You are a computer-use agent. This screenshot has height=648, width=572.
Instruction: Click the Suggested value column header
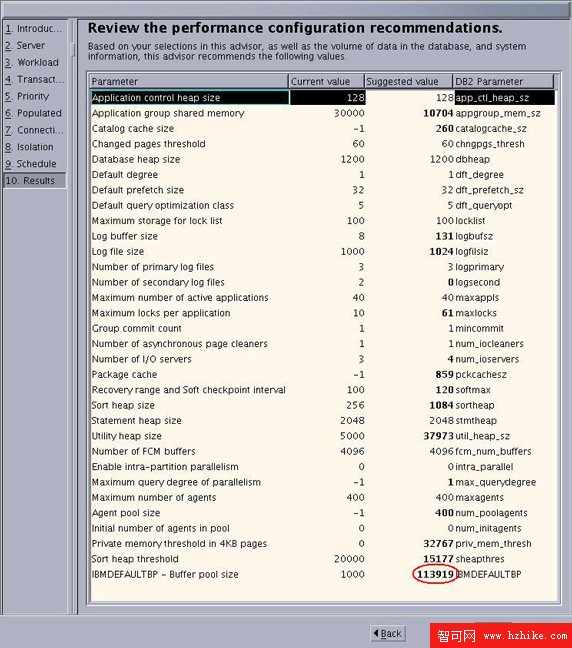point(408,81)
